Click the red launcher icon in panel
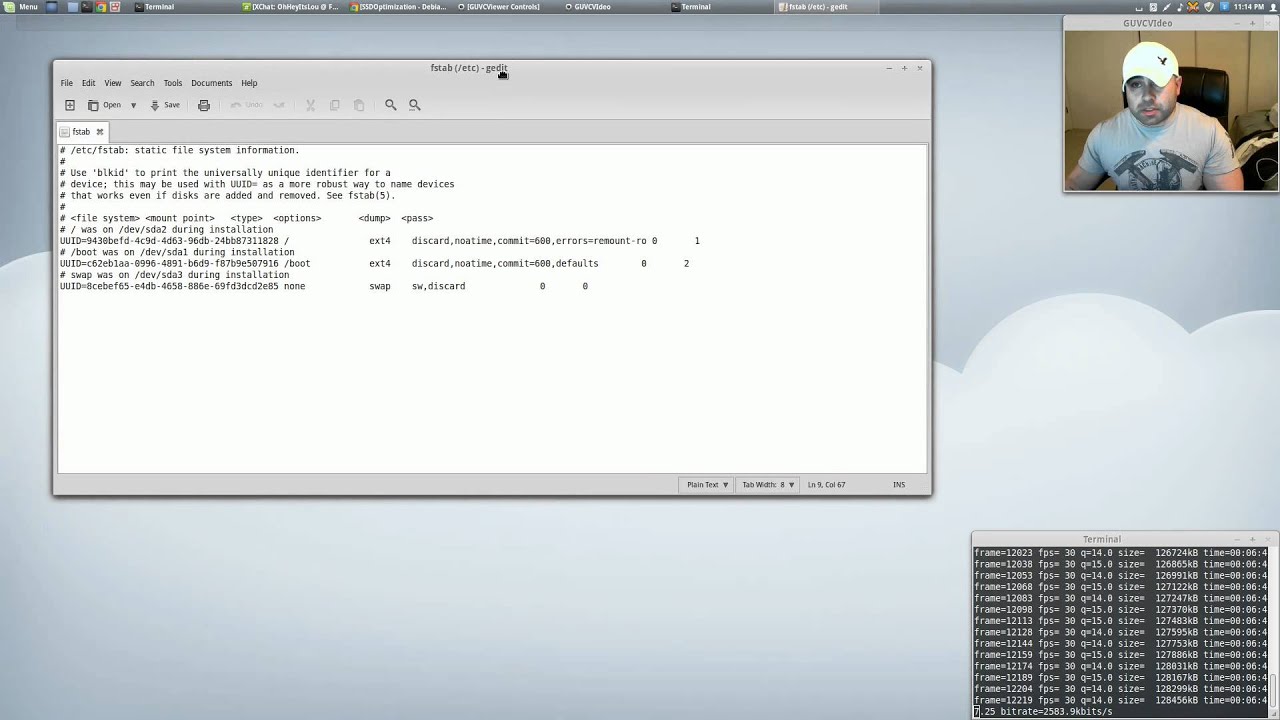The width and height of the screenshot is (1280, 720). tap(115, 7)
